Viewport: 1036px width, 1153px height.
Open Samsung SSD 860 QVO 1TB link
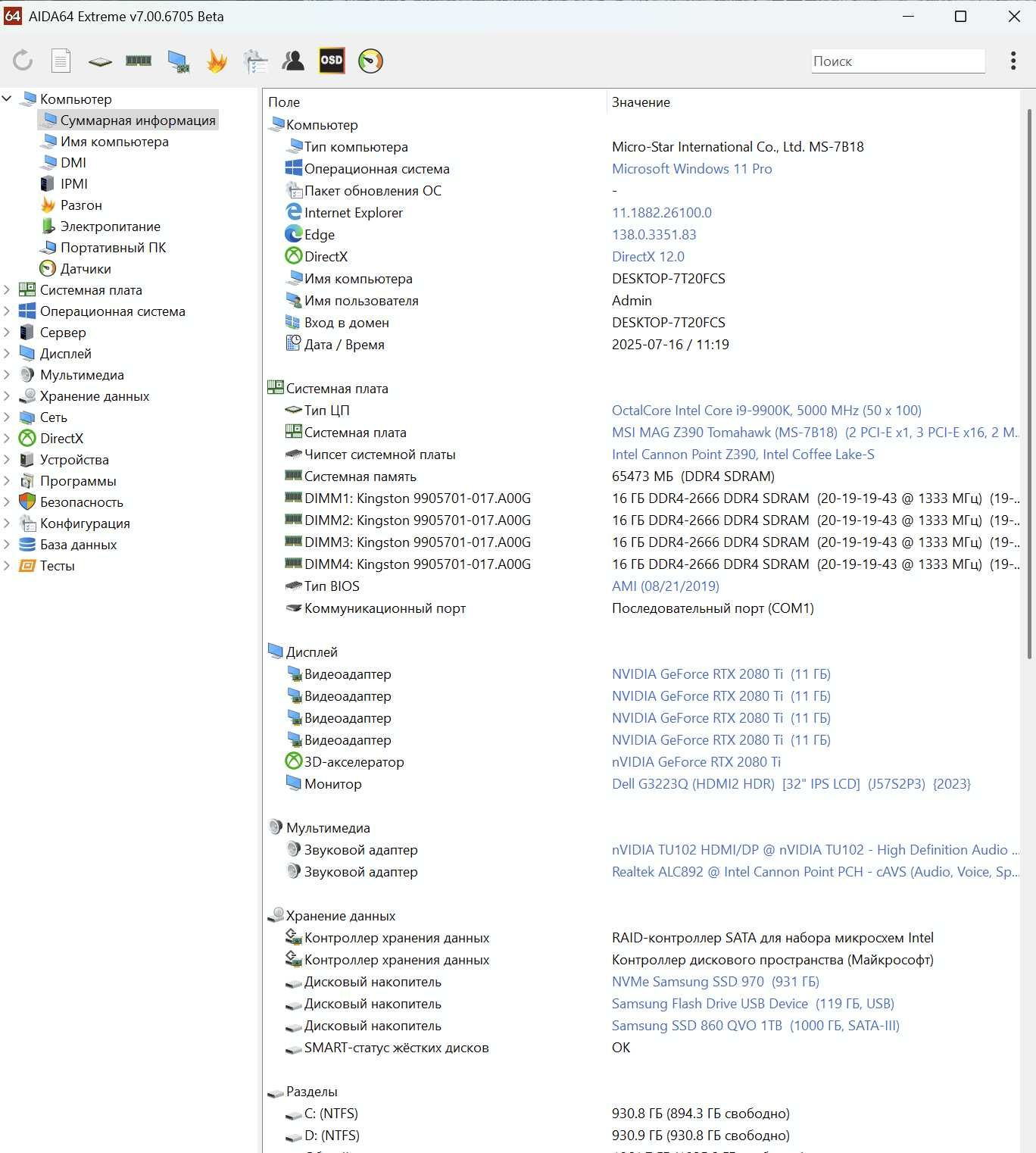click(756, 1025)
